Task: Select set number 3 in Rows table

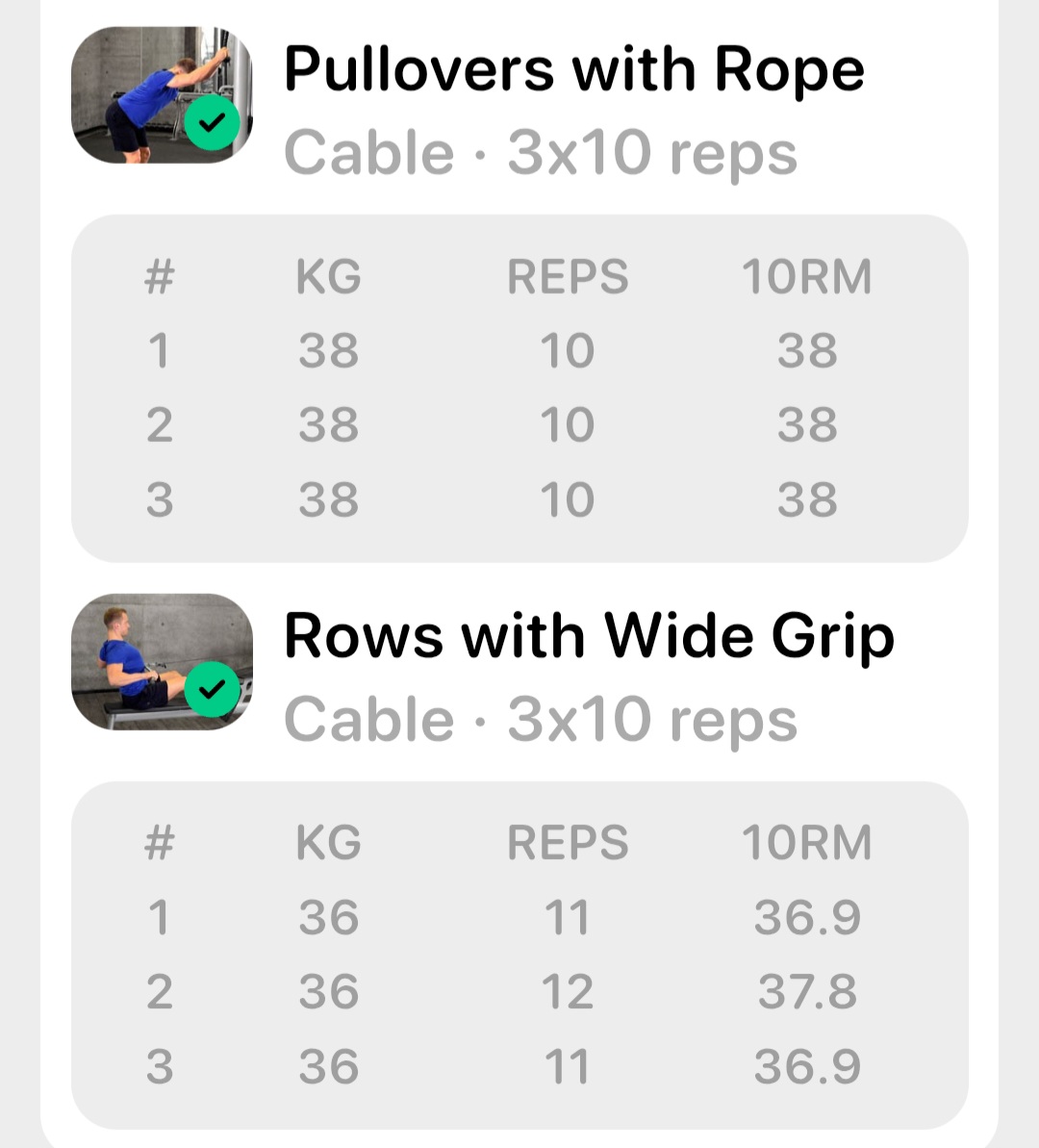Action: click(x=159, y=1067)
